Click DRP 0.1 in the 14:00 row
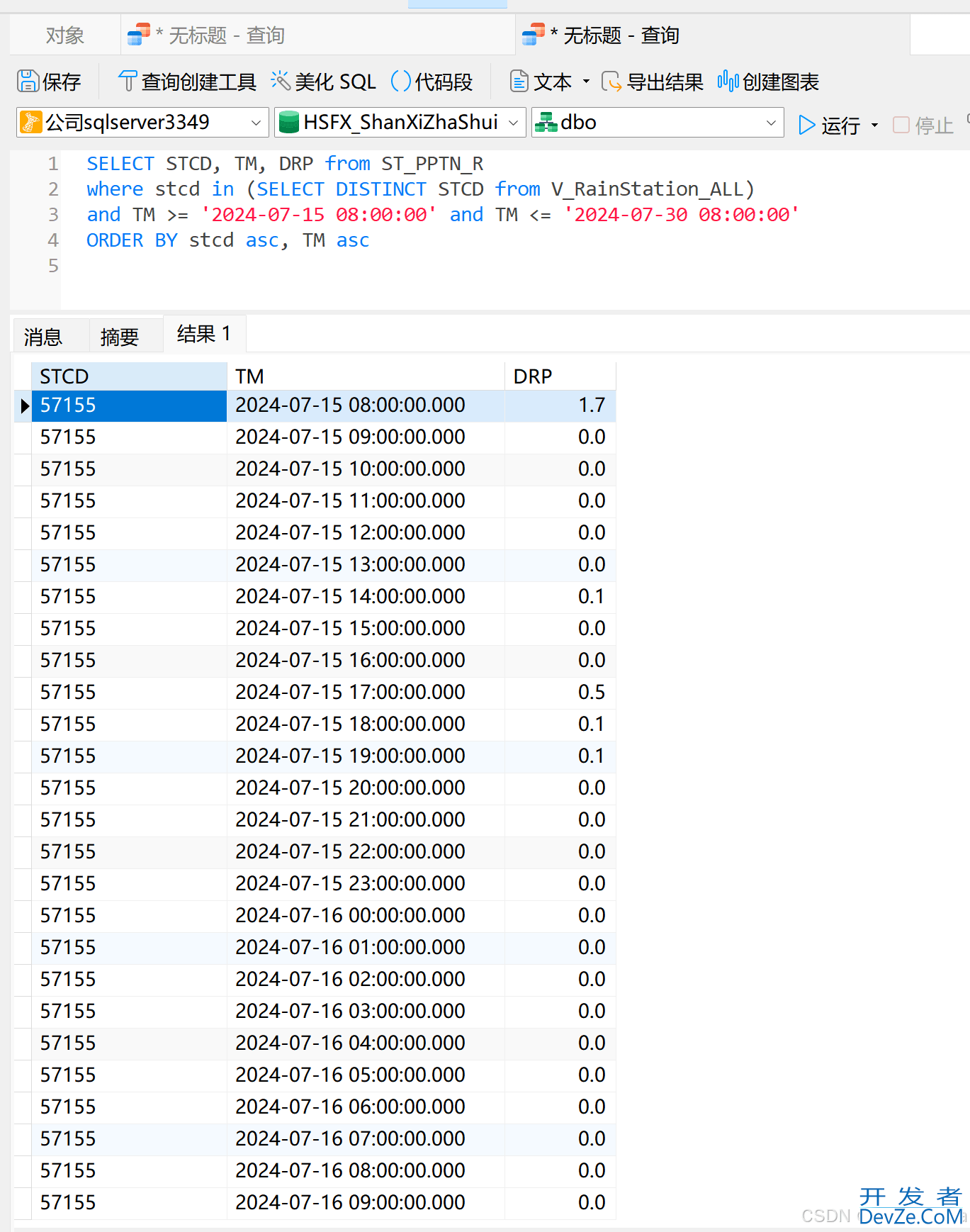 [560, 597]
